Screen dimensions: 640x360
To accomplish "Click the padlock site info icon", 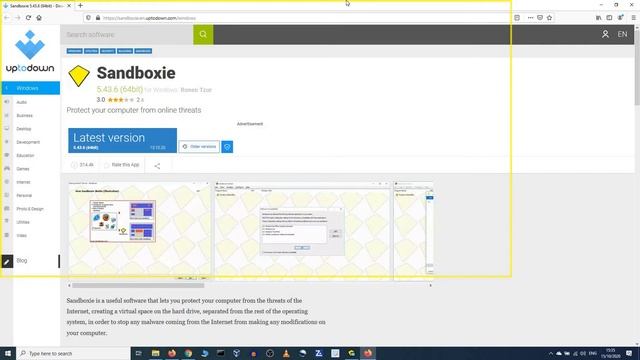I will click(x=98, y=18).
